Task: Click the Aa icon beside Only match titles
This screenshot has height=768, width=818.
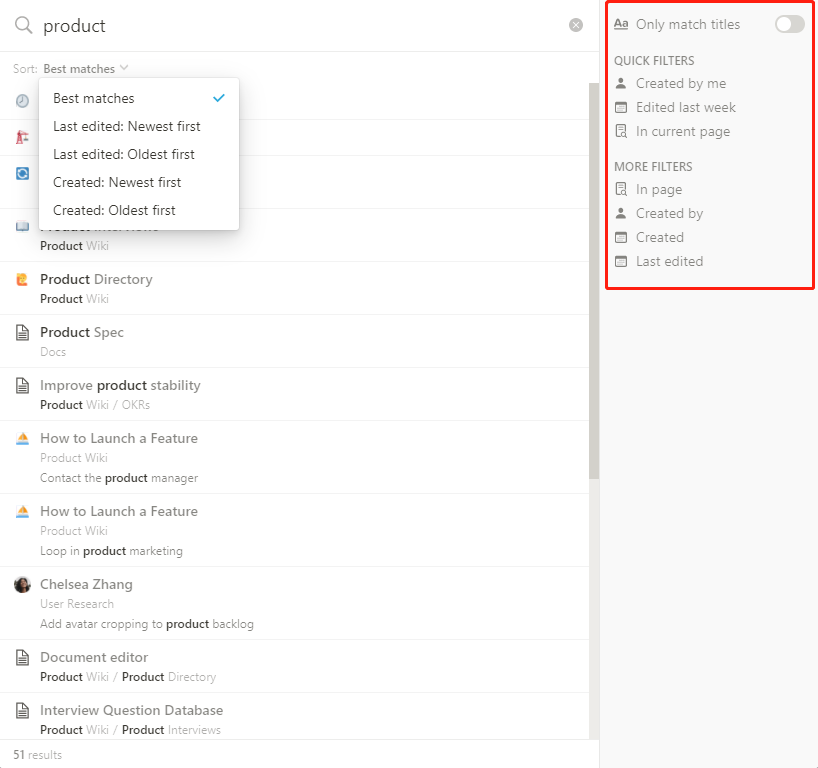Action: [x=621, y=24]
